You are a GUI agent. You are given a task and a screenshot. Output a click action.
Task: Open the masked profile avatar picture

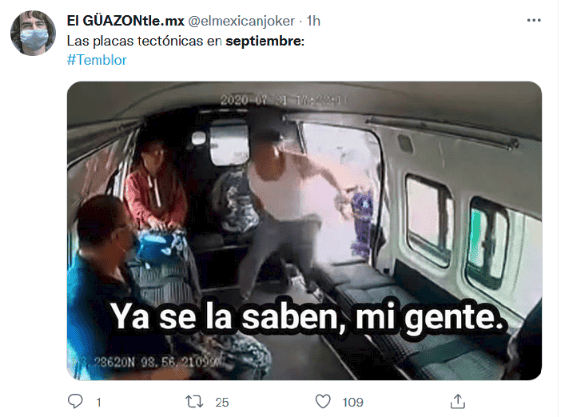pyautogui.click(x=33, y=33)
